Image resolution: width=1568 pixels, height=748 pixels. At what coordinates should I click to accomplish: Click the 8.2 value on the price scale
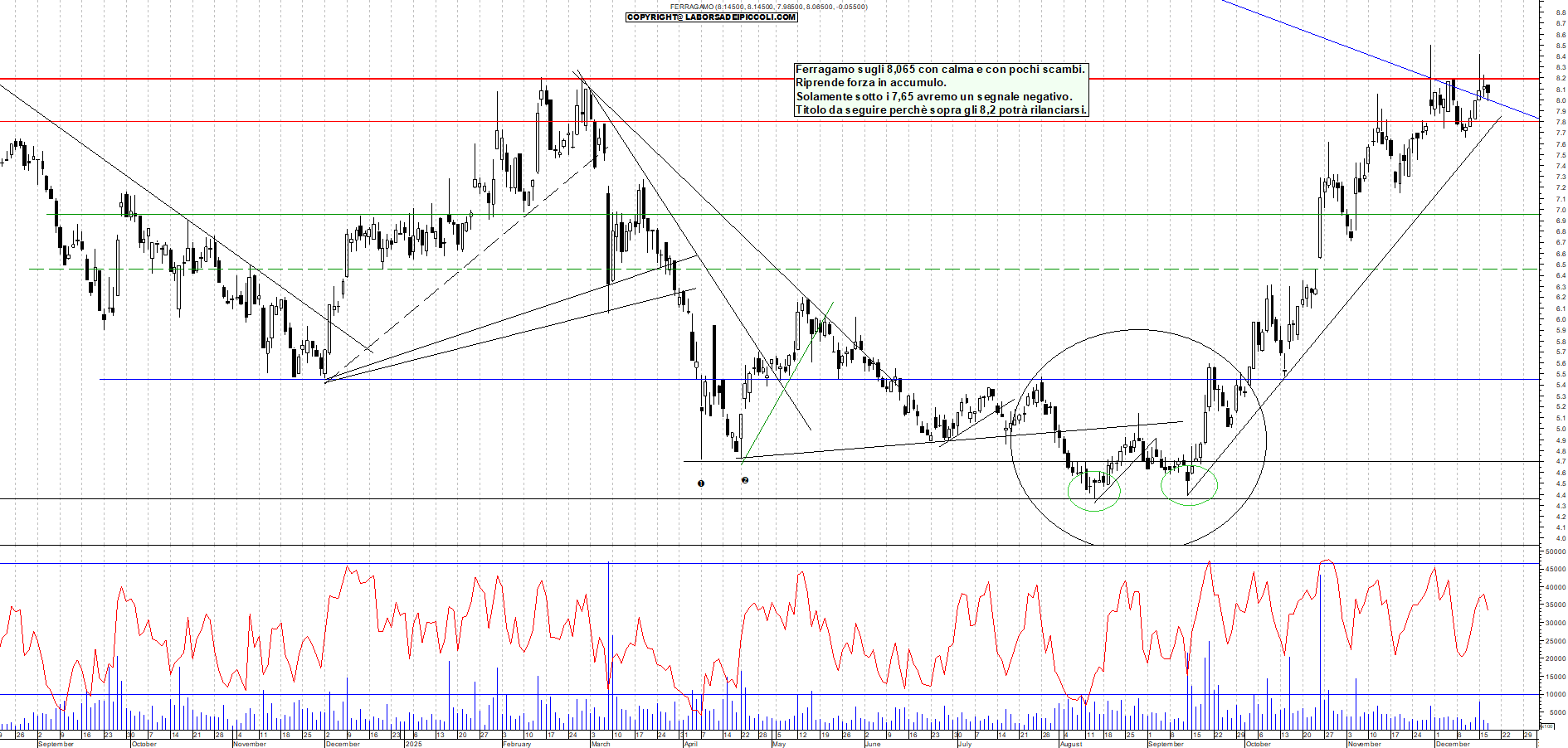[x=1561, y=79]
